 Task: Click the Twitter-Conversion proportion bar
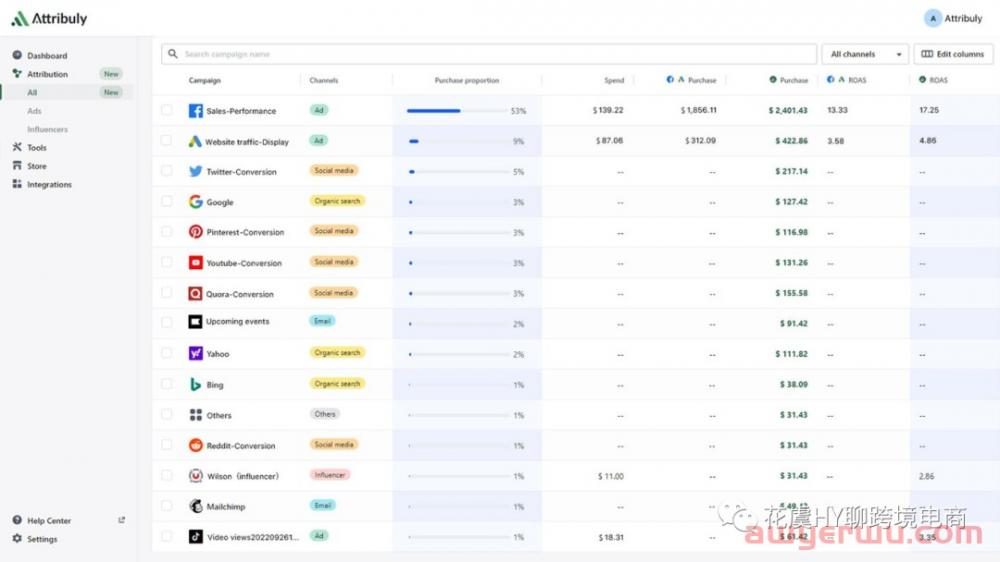(457, 172)
